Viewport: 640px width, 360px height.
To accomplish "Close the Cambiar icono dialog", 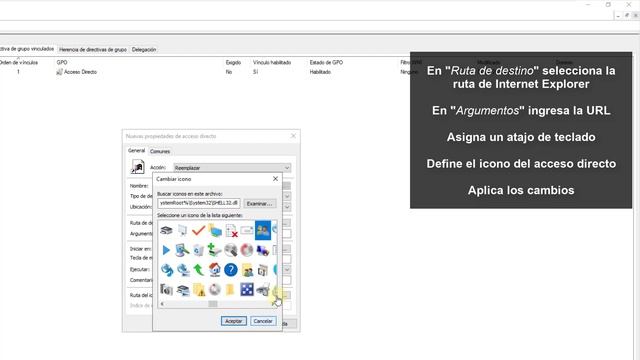I will 275,179.
